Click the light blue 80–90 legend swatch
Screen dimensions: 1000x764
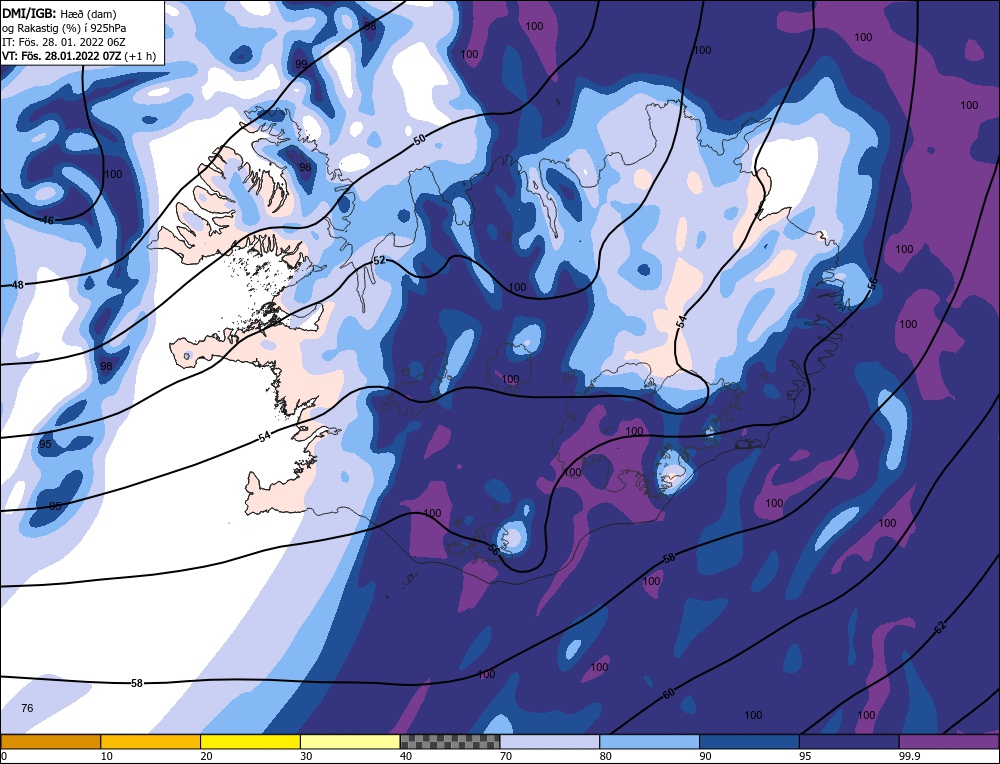click(x=650, y=742)
